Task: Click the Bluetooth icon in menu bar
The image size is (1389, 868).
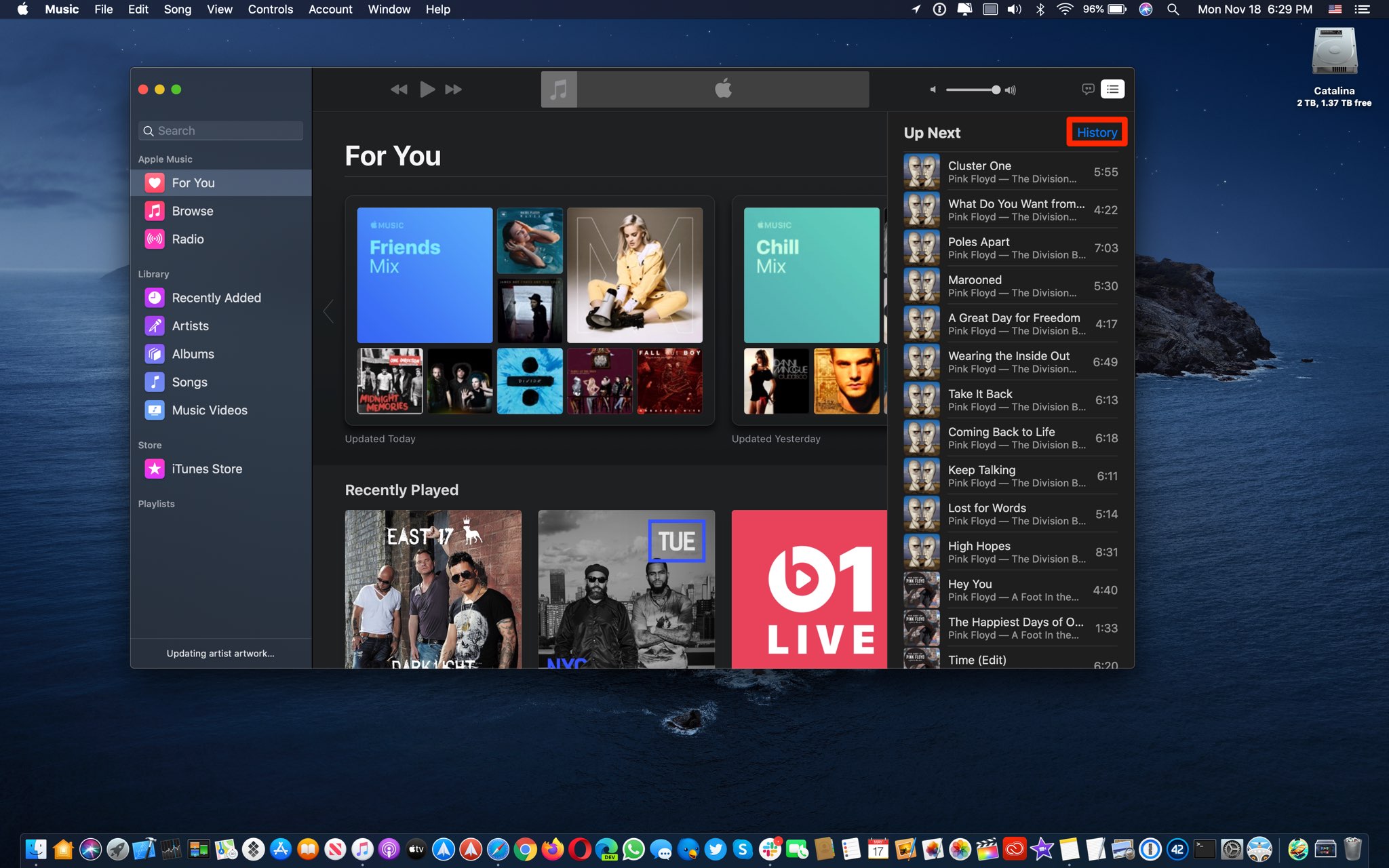Action: coord(1040,9)
